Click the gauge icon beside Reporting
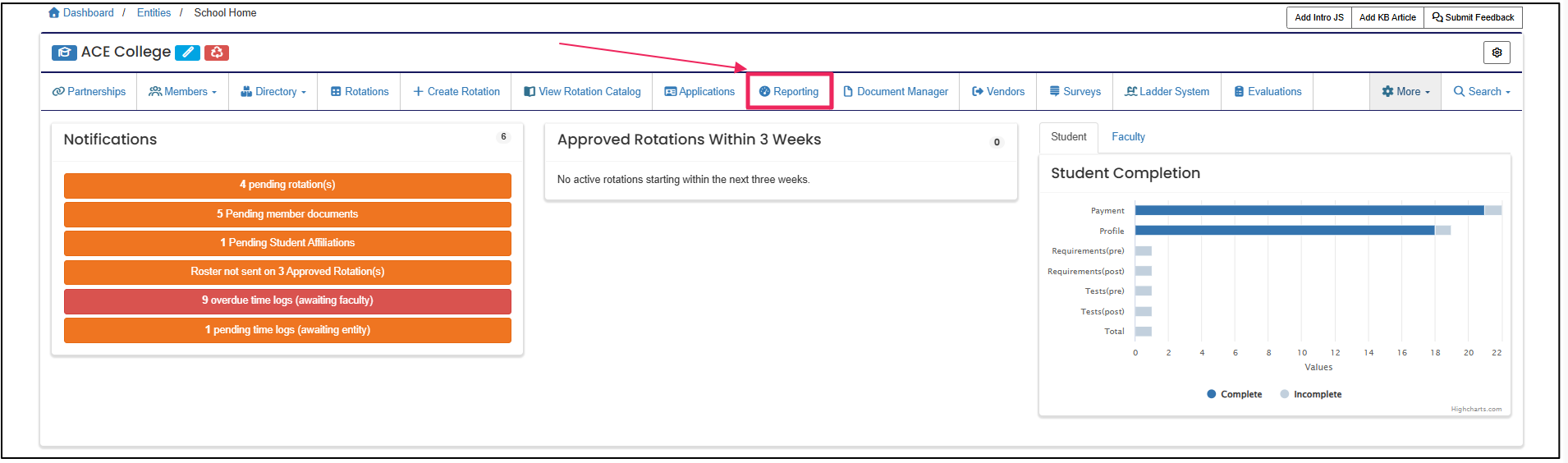Screen dimensions: 1568x463 (x=765, y=92)
